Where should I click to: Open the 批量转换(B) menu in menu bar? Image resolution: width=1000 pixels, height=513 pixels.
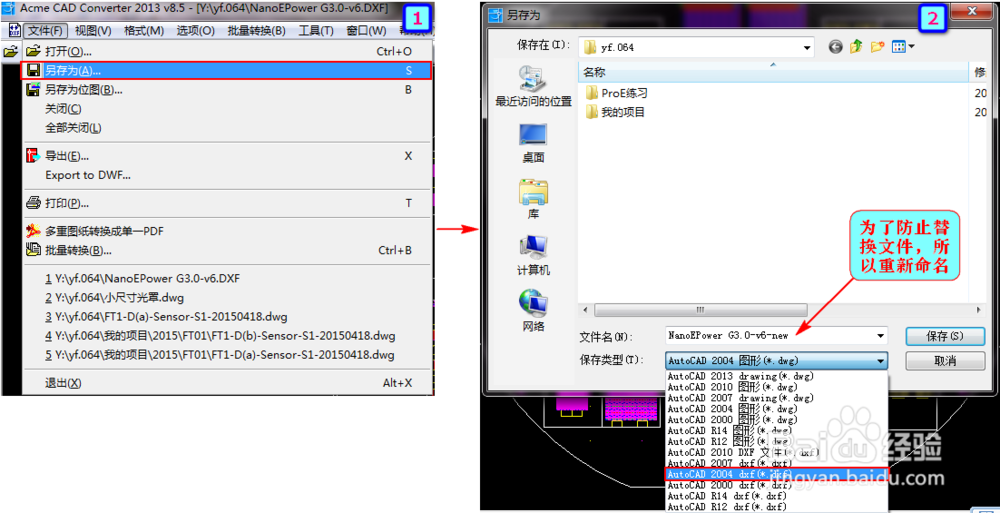[256, 31]
